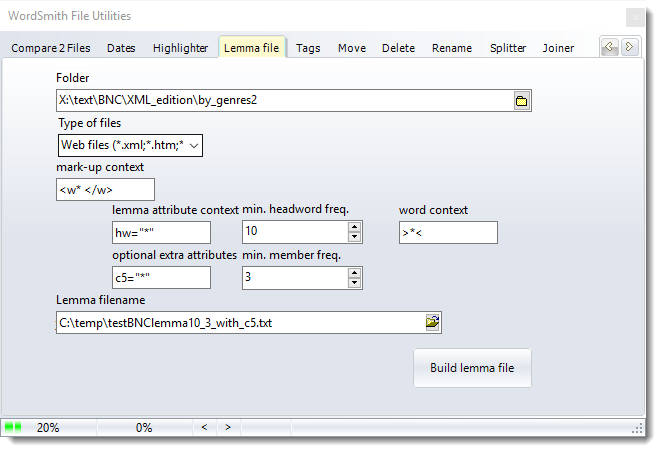The height and width of the screenshot is (452, 661).
Task: Open the Type of files dropdown
Action: pyautogui.click(x=194, y=146)
